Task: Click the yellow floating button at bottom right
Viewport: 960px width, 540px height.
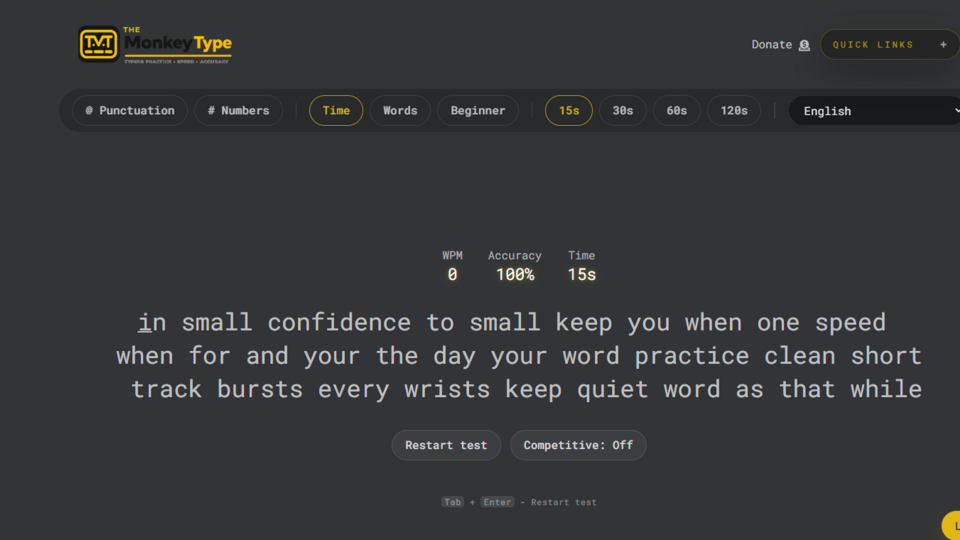Action: [951, 525]
